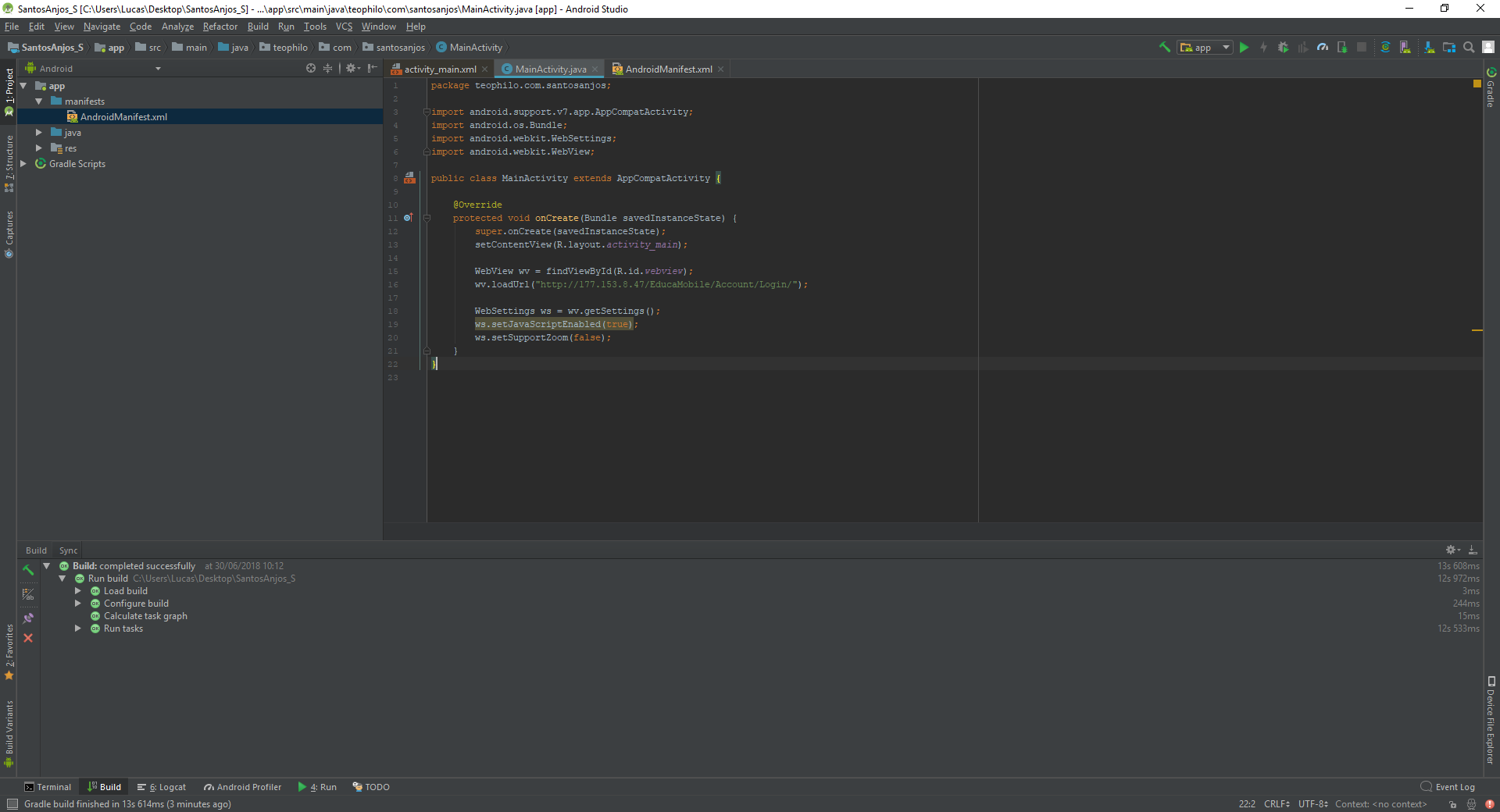
Task: Start debugging with the Debug app icon
Action: tap(1283, 48)
